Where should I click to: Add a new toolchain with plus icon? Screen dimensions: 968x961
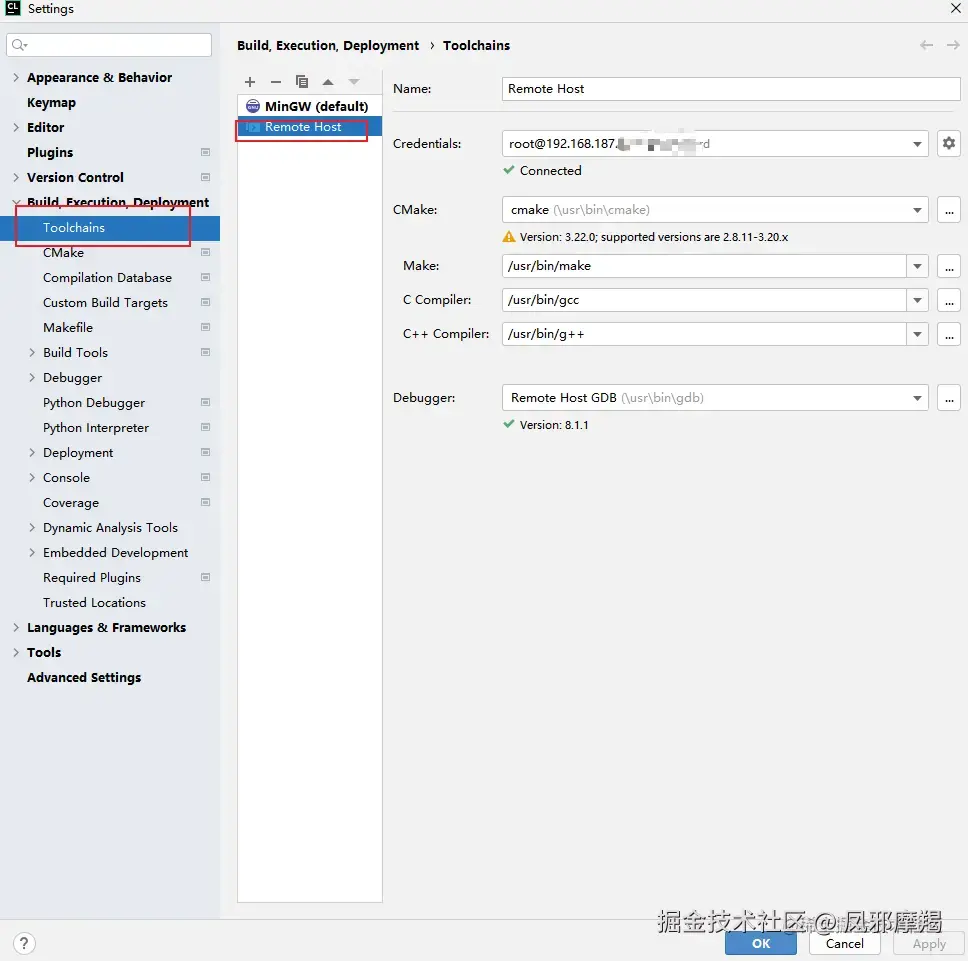pyautogui.click(x=250, y=82)
